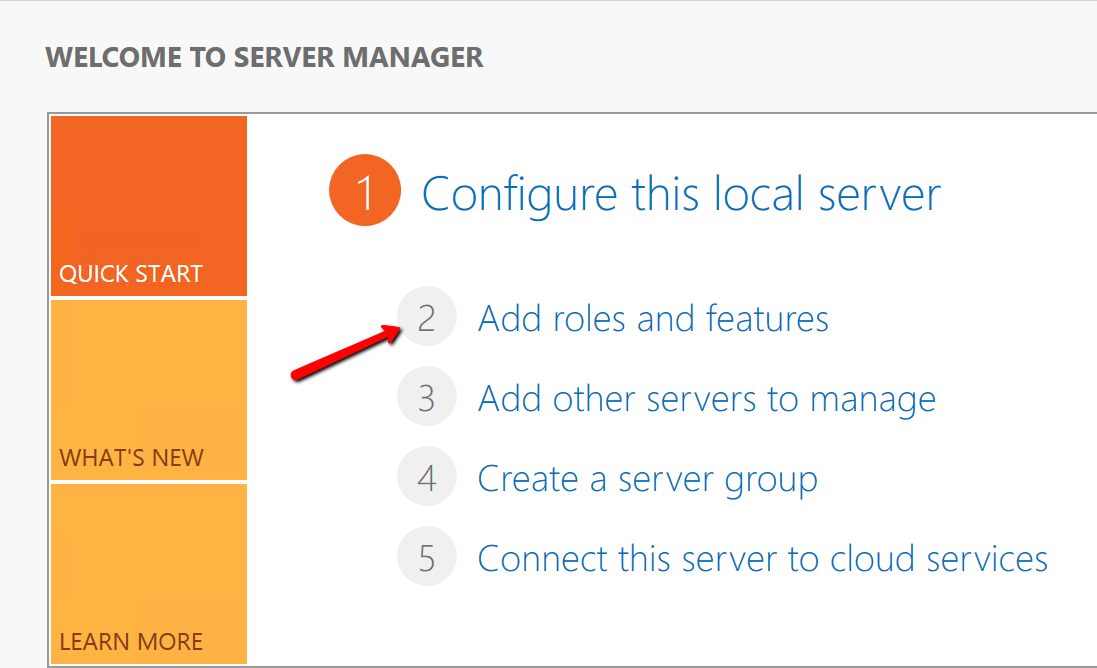Open Connect this server to cloud services

[x=762, y=558]
